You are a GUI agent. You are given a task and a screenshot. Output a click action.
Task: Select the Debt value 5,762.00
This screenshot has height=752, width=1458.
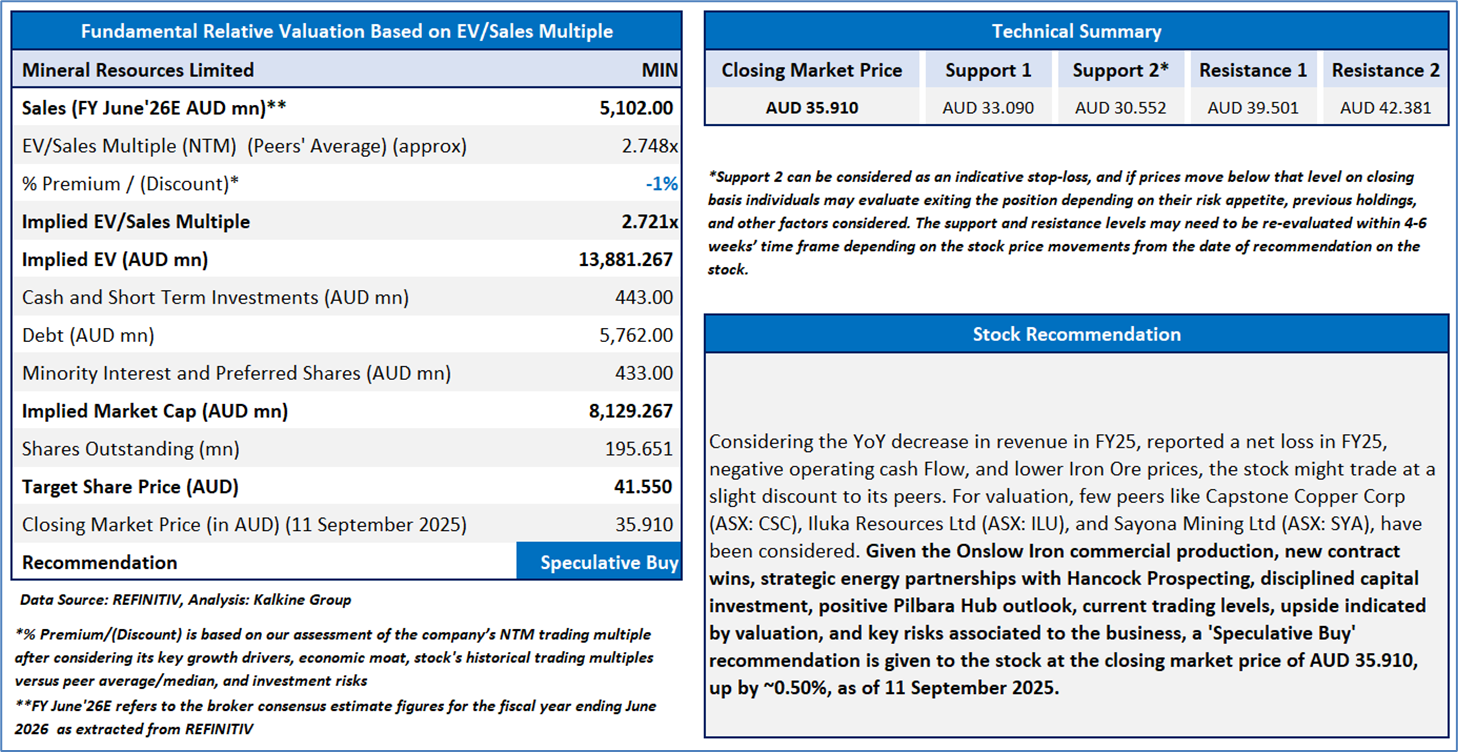636,335
